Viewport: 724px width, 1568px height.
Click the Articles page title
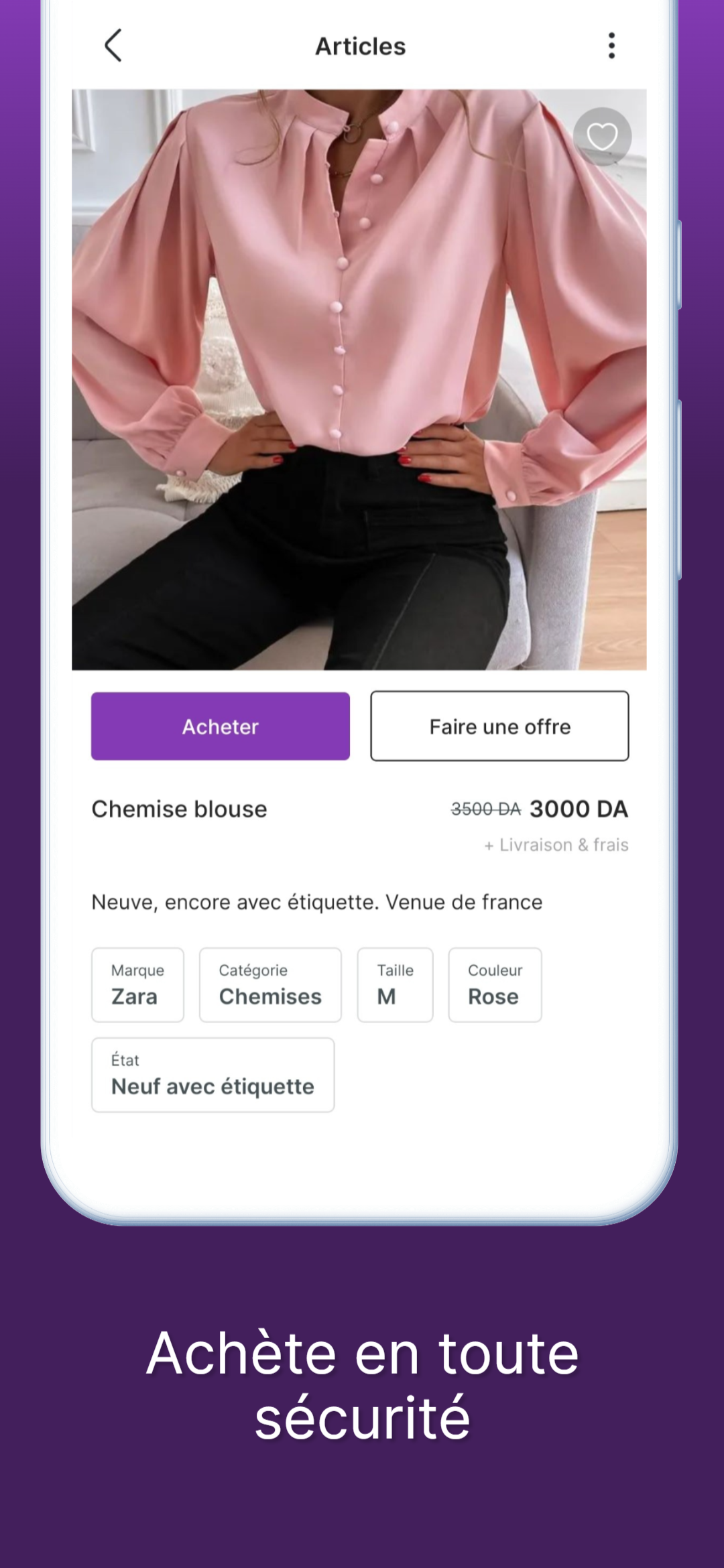click(x=361, y=46)
